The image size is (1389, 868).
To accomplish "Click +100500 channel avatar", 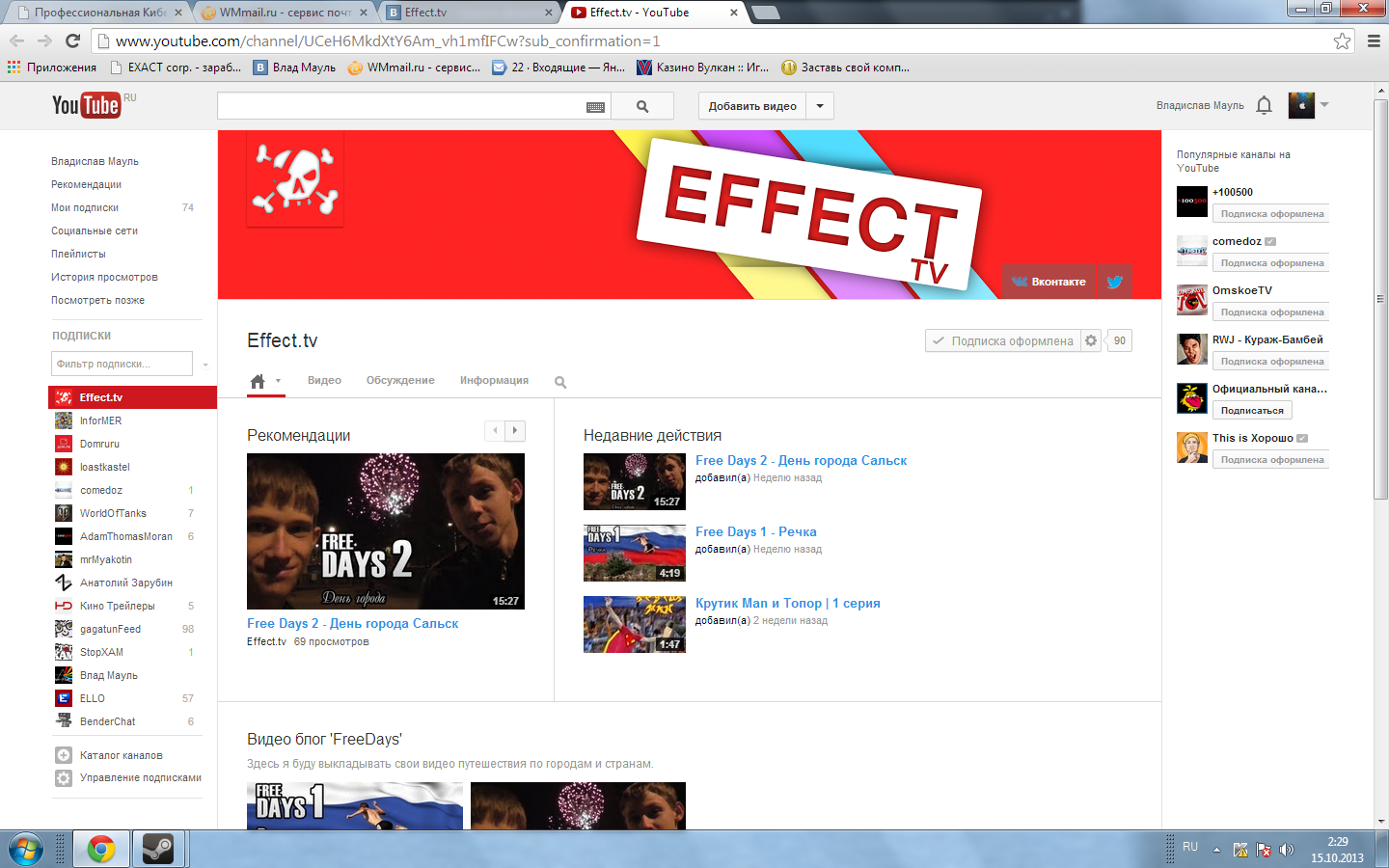I will [1192, 202].
